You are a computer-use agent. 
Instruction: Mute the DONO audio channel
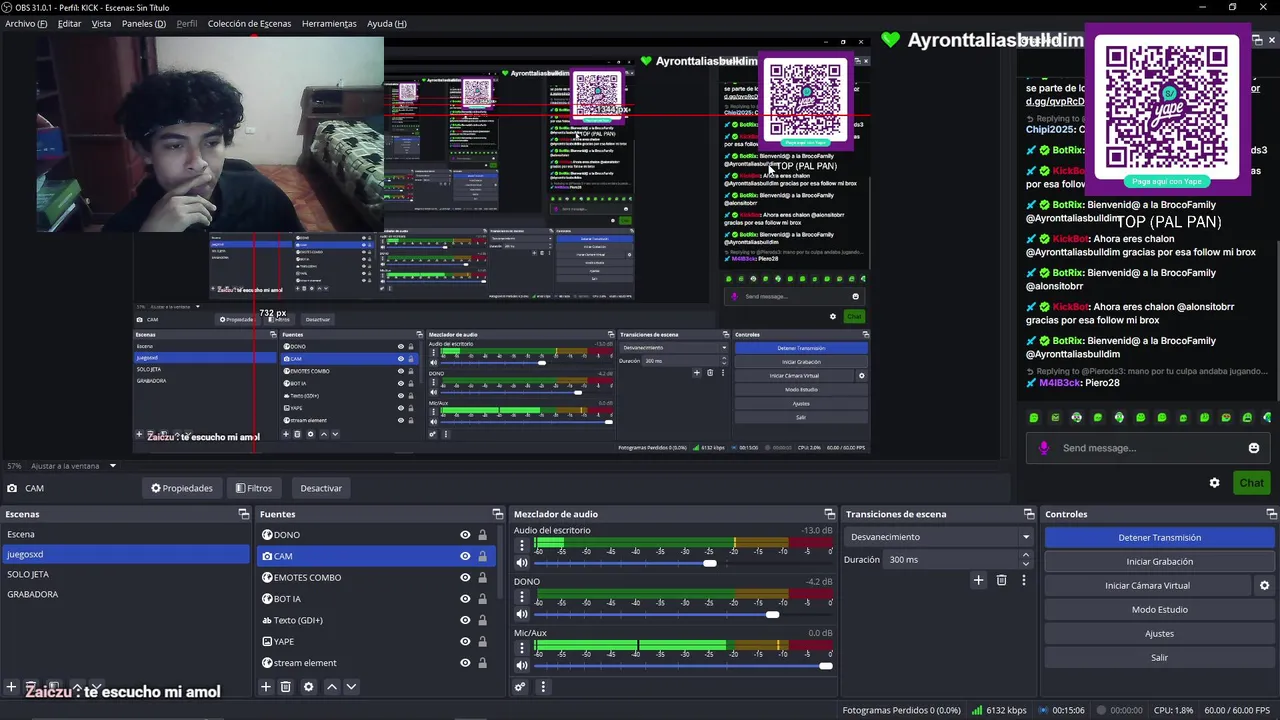click(521, 615)
